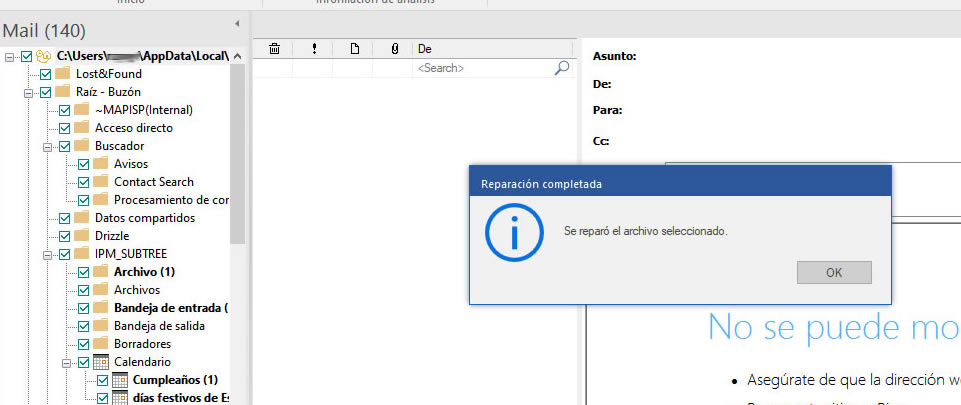
Task: Select the Calendario folder
Action: coord(142,361)
